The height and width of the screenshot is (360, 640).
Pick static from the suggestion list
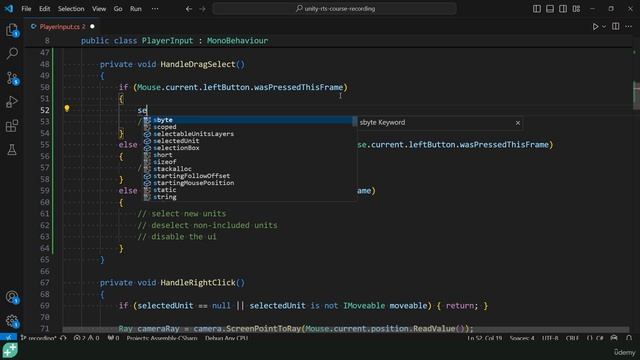pyautogui.click(x=249, y=190)
